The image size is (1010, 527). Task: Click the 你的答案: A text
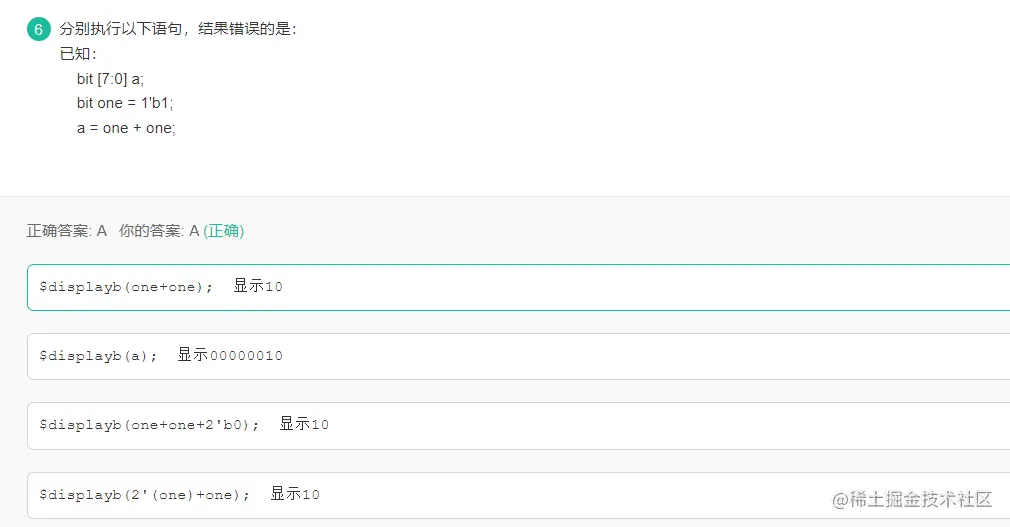click(x=159, y=231)
